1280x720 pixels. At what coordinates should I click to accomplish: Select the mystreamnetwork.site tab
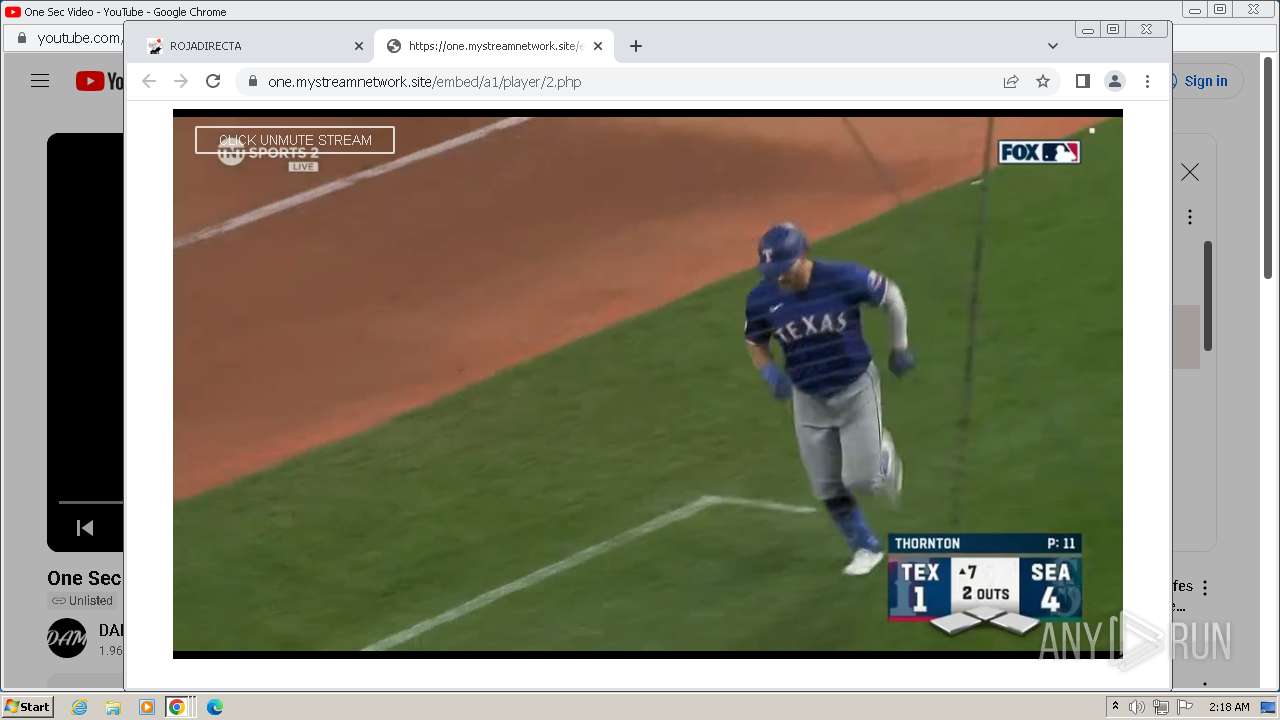click(494, 46)
